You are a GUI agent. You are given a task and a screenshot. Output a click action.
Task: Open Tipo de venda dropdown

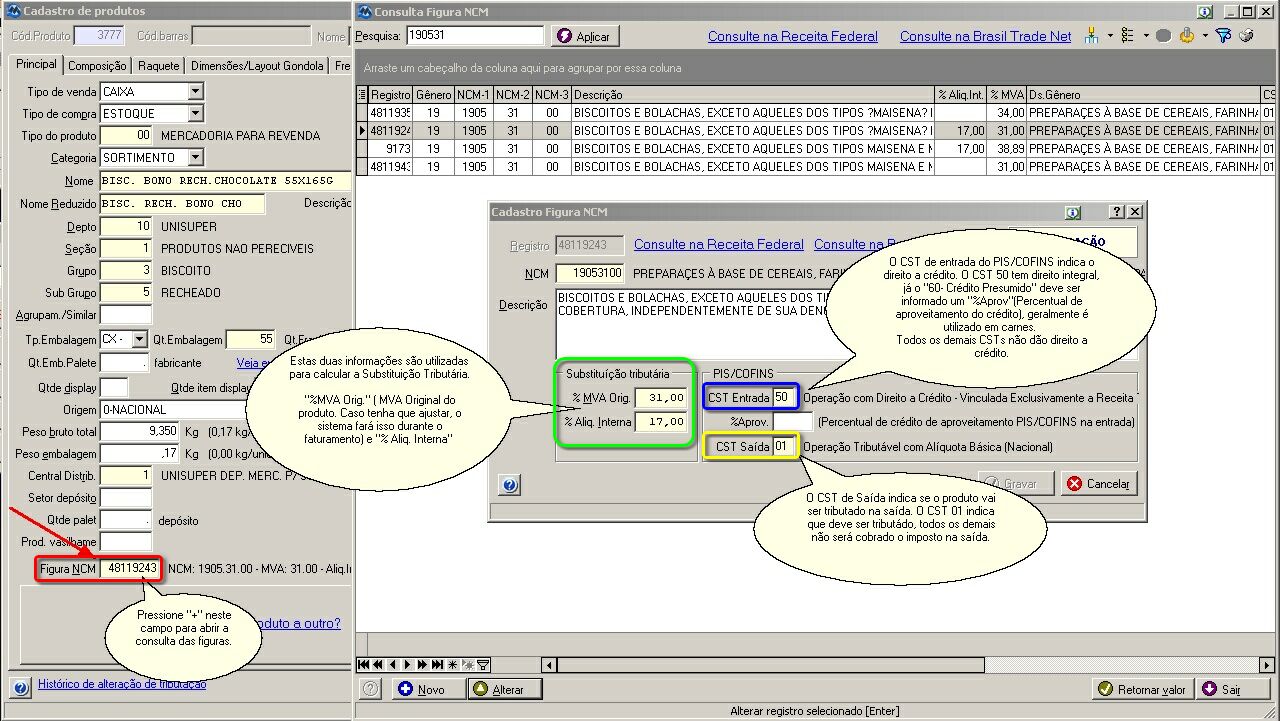point(195,91)
